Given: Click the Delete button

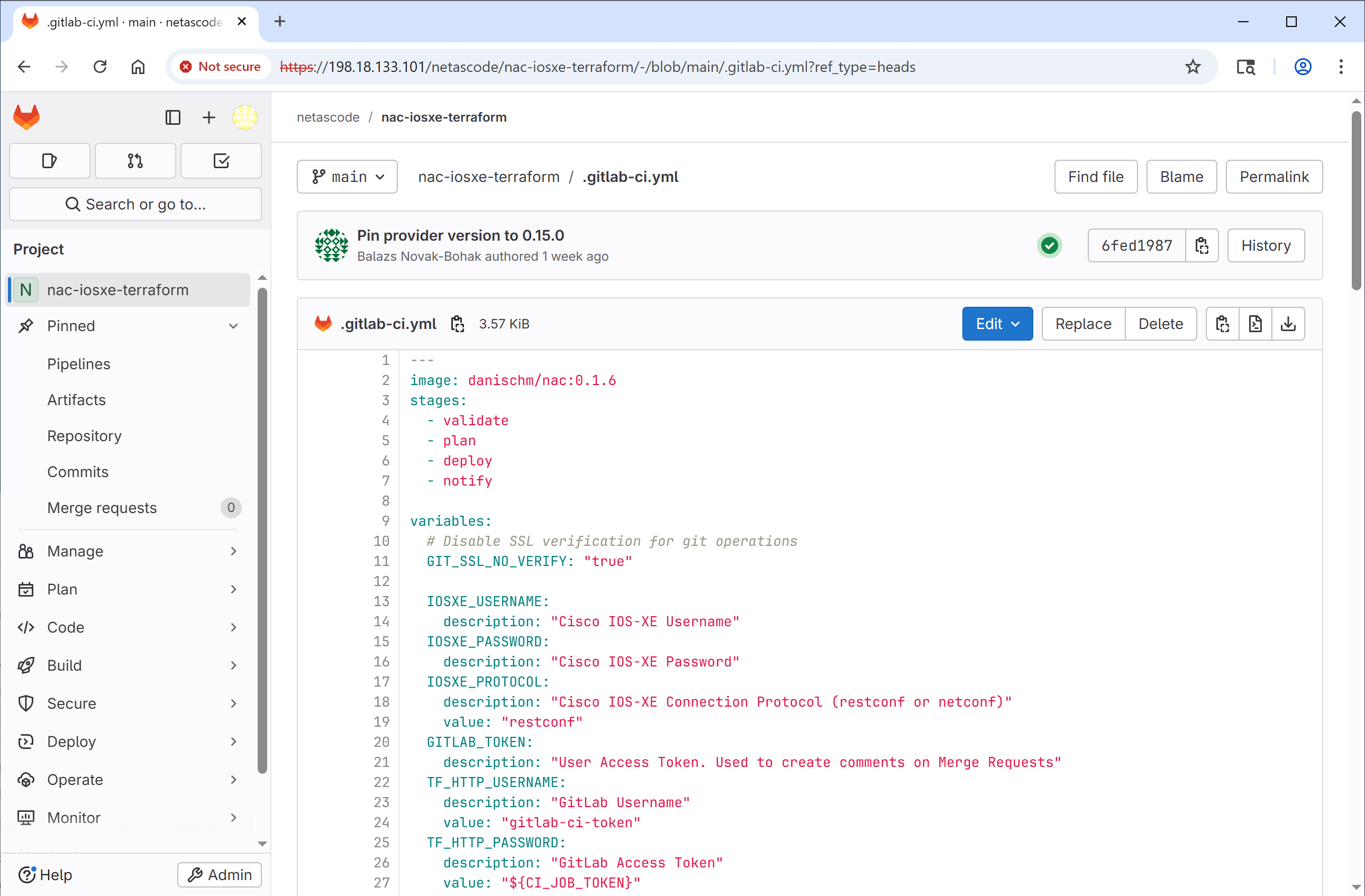Looking at the screenshot, I should click(1161, 324).
